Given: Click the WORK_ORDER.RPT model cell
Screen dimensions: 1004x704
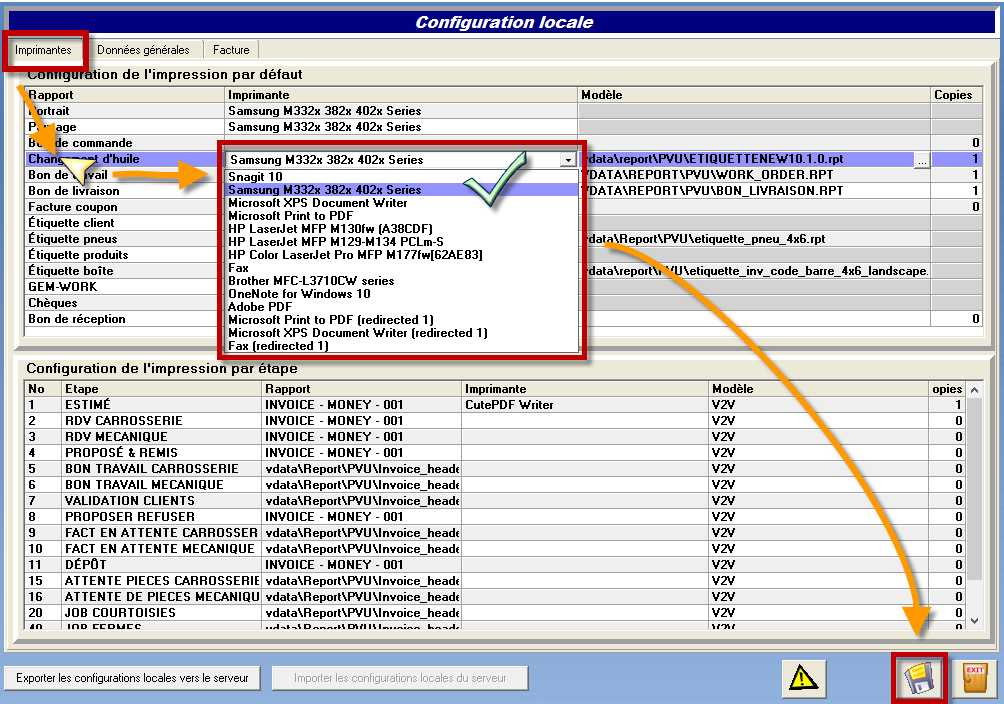Looking at the screenshot, I should tap(754, 175).
